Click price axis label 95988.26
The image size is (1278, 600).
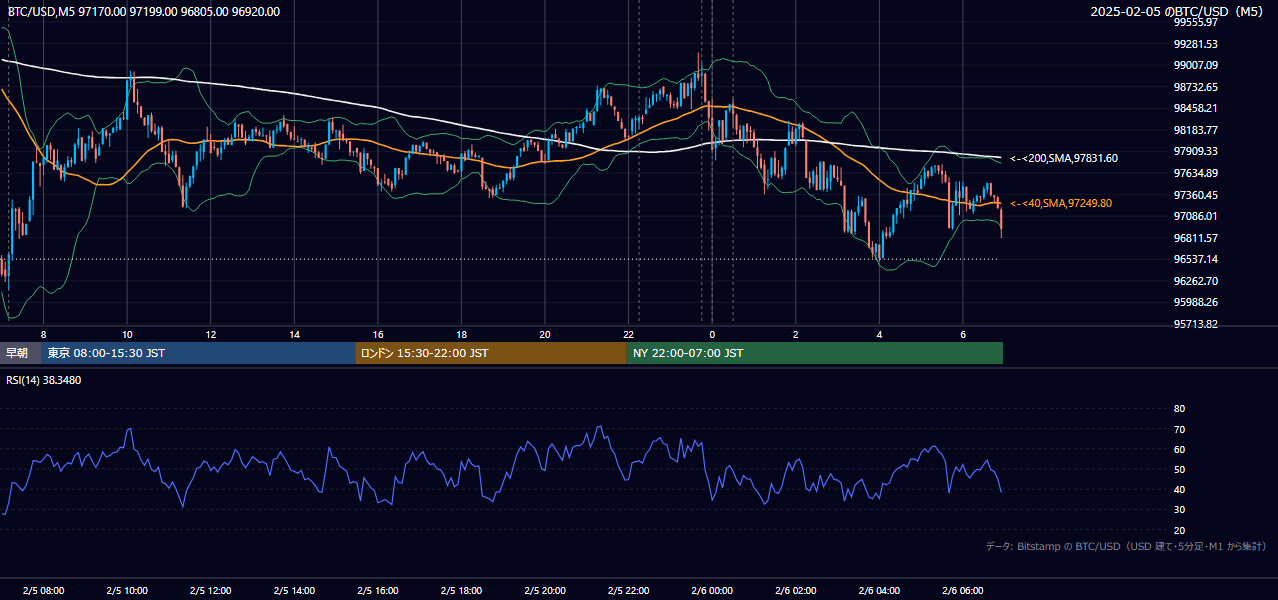pos(1196,302)
